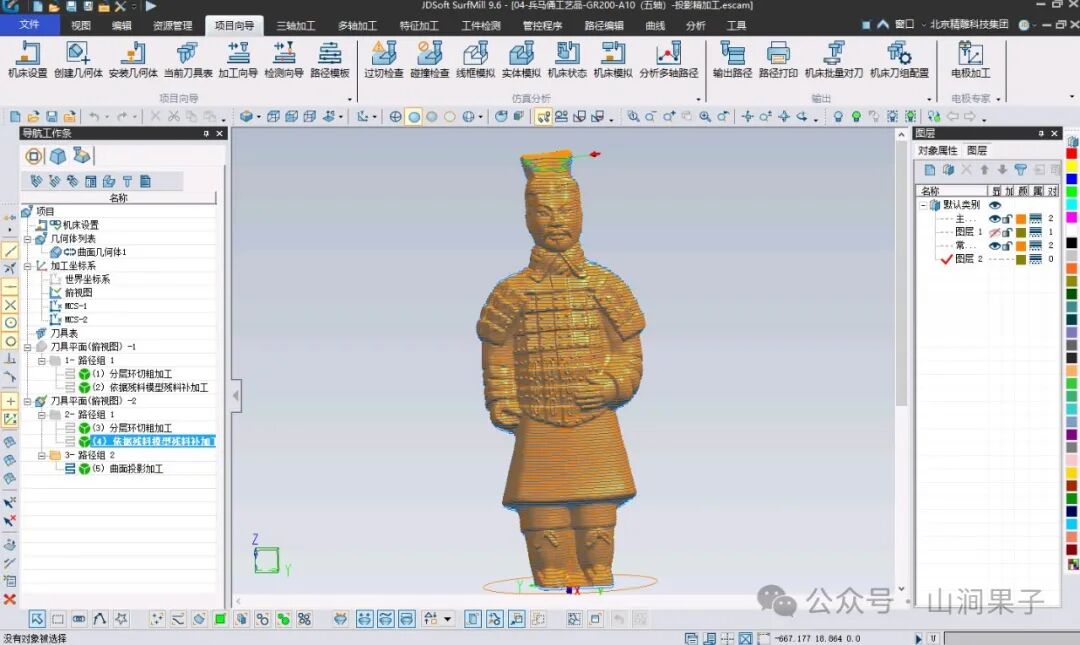Click the Play arrow in title bar
The width and height of the screenshot is (1080, 645).
point(151,6)
